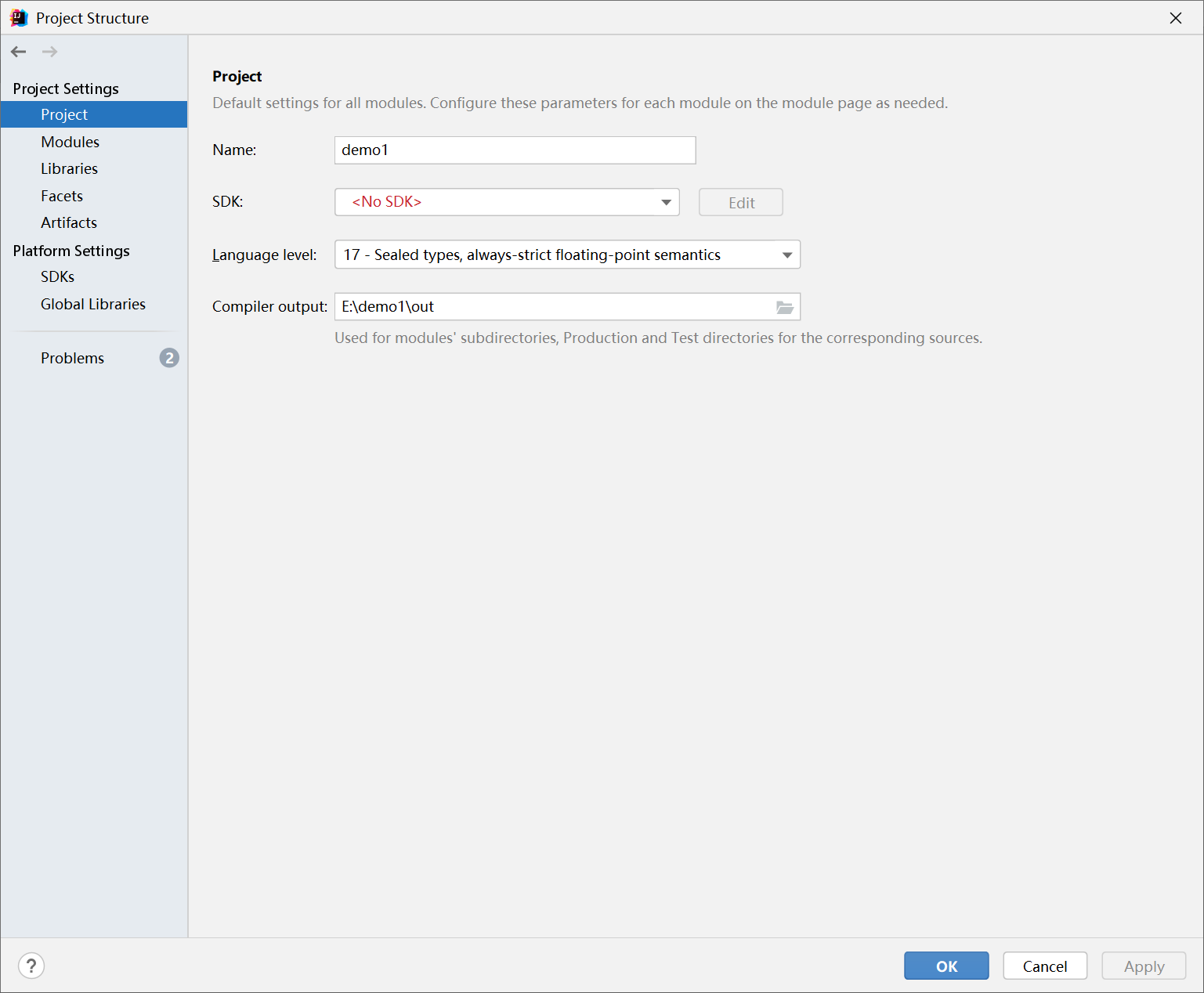Image resolution: width=1204 pixels, height=993 pixels.
Task: Click the Name: label
Action: (x=234, y=150)
